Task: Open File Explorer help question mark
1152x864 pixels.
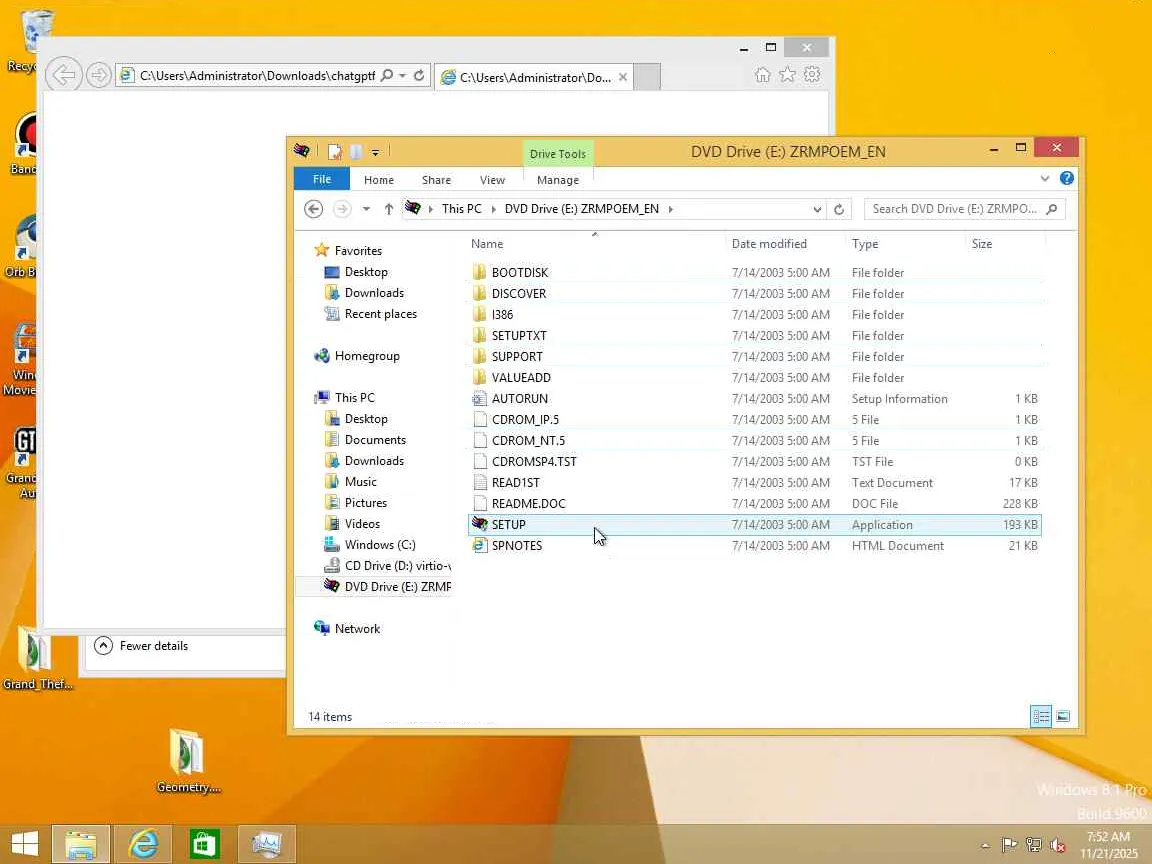Action: 1067,178
